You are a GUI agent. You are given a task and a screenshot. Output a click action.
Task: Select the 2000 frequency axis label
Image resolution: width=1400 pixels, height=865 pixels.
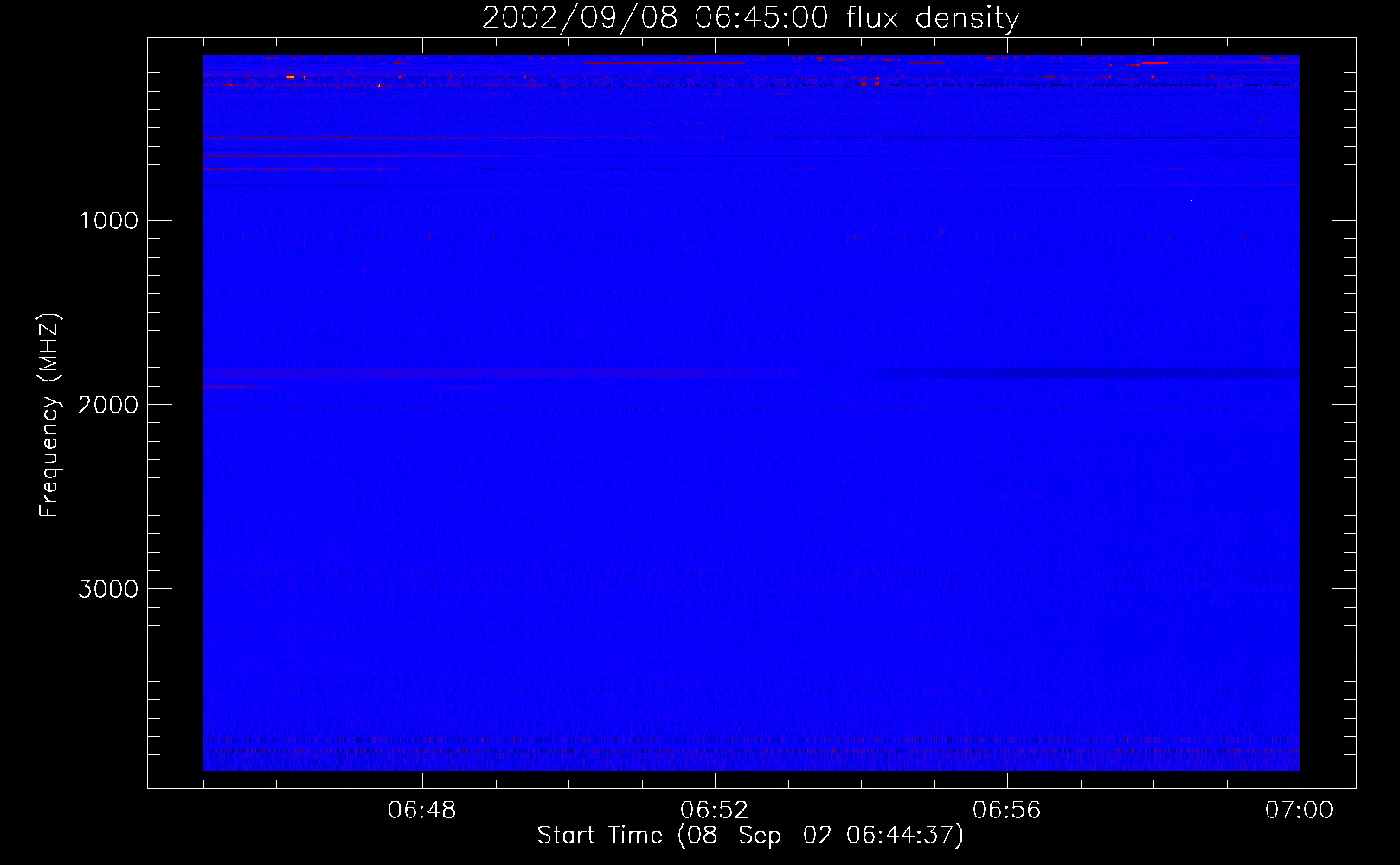click(x=108, y=405)
